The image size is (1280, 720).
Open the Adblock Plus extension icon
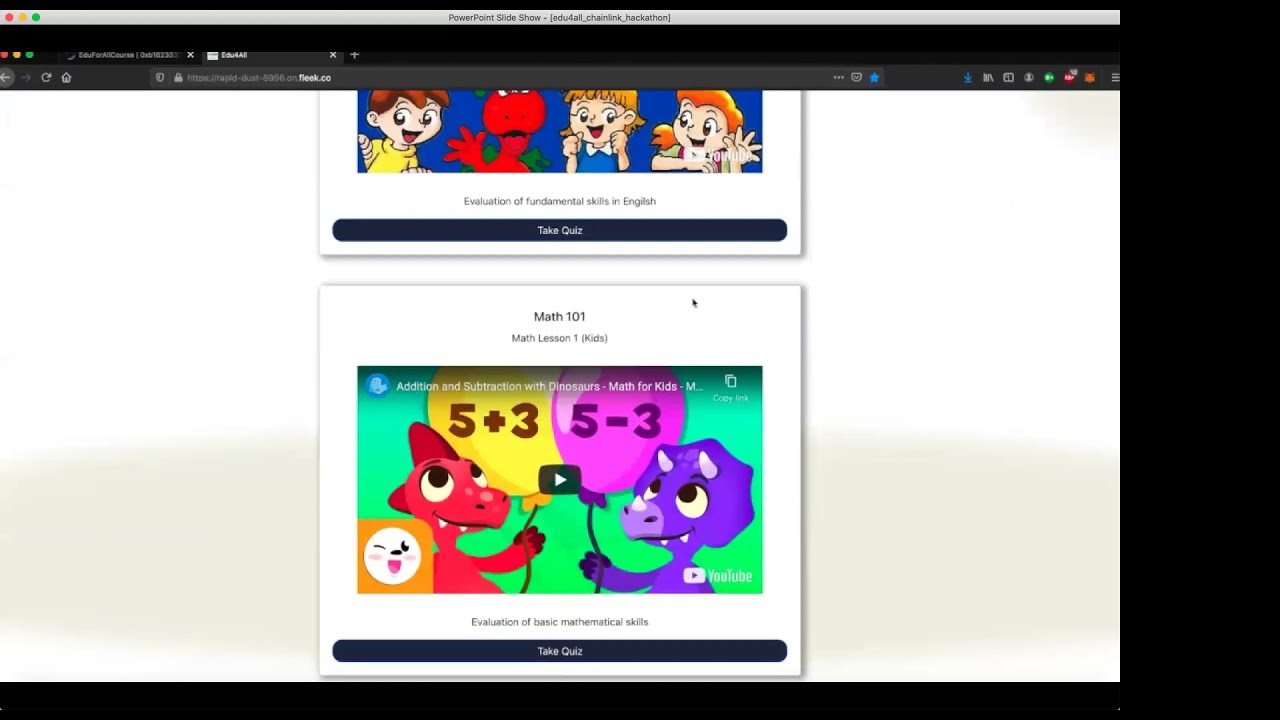point(1070,76)
